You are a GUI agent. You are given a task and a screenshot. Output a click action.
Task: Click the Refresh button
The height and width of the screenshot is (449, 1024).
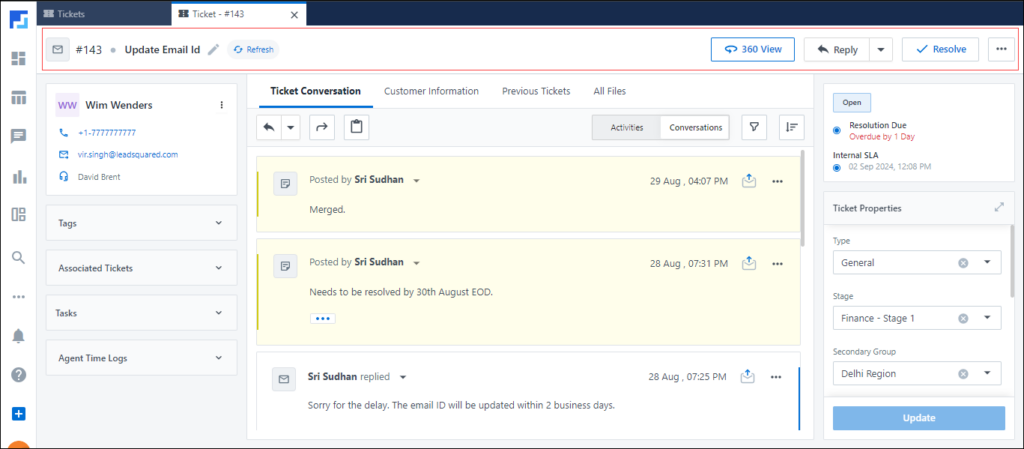[x=253, y=50]
